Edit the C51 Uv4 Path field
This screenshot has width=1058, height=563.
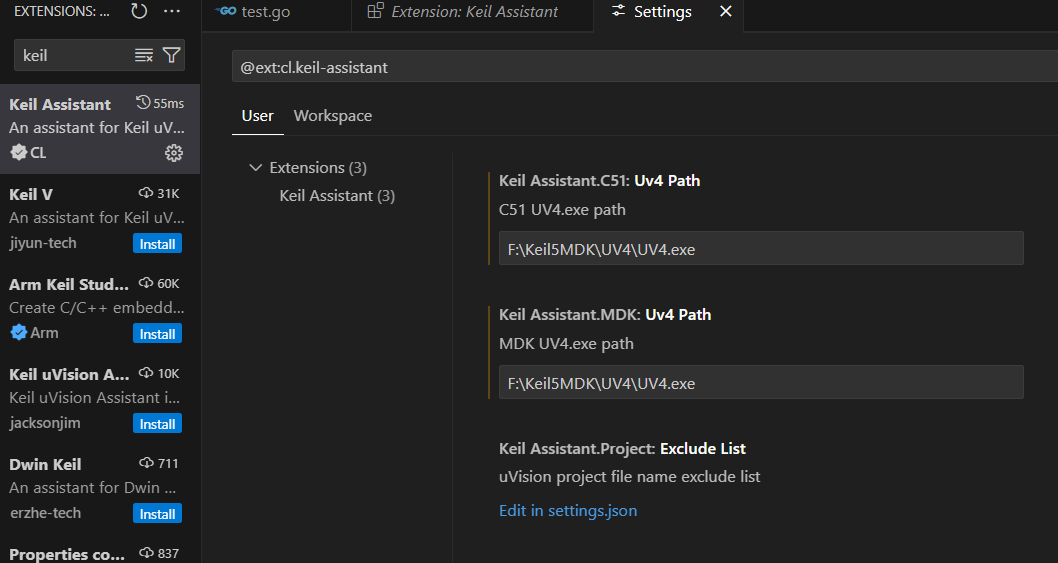(x=761, y=248)
